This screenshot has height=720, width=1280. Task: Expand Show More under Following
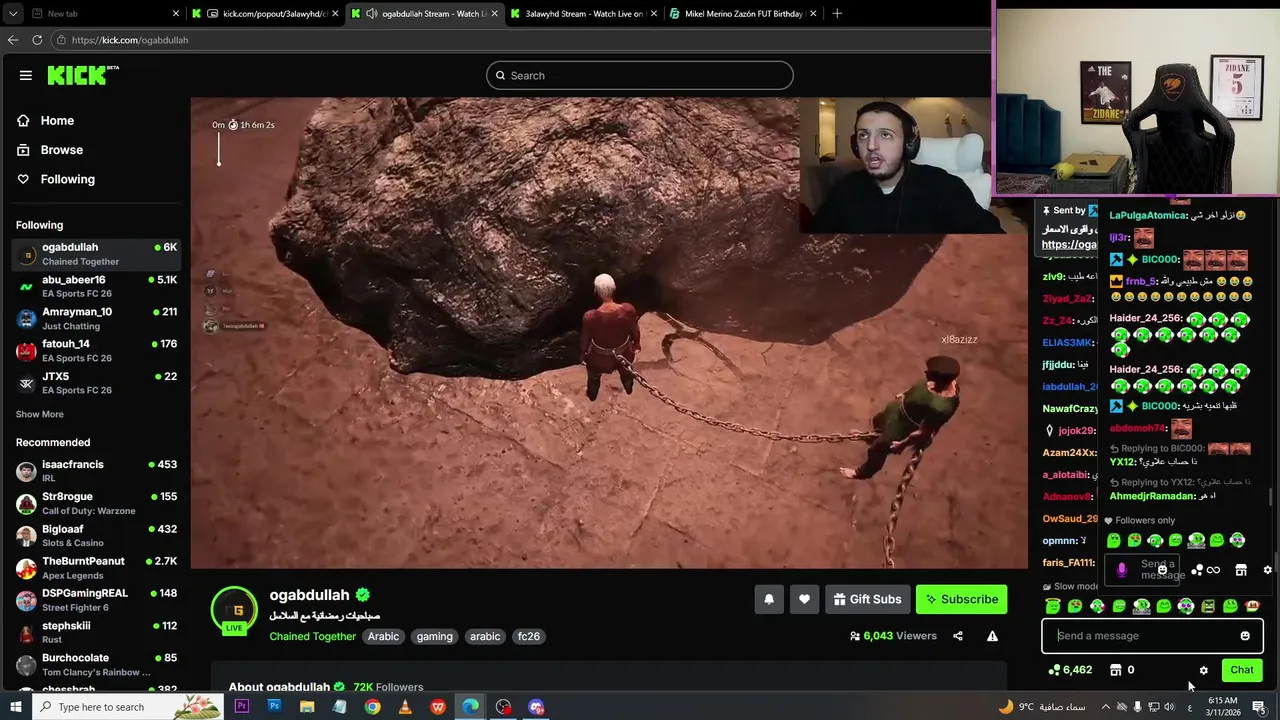tap(39, 414)
